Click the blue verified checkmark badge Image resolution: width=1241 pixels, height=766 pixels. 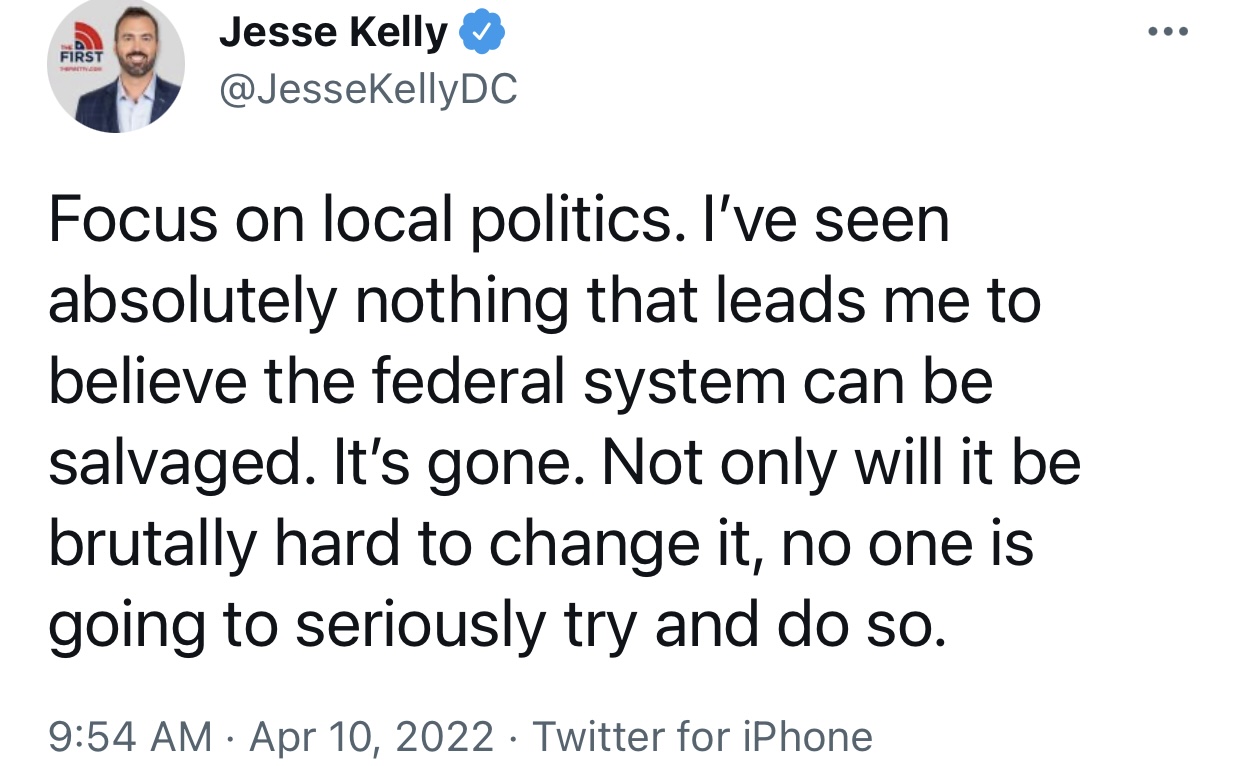482,36
